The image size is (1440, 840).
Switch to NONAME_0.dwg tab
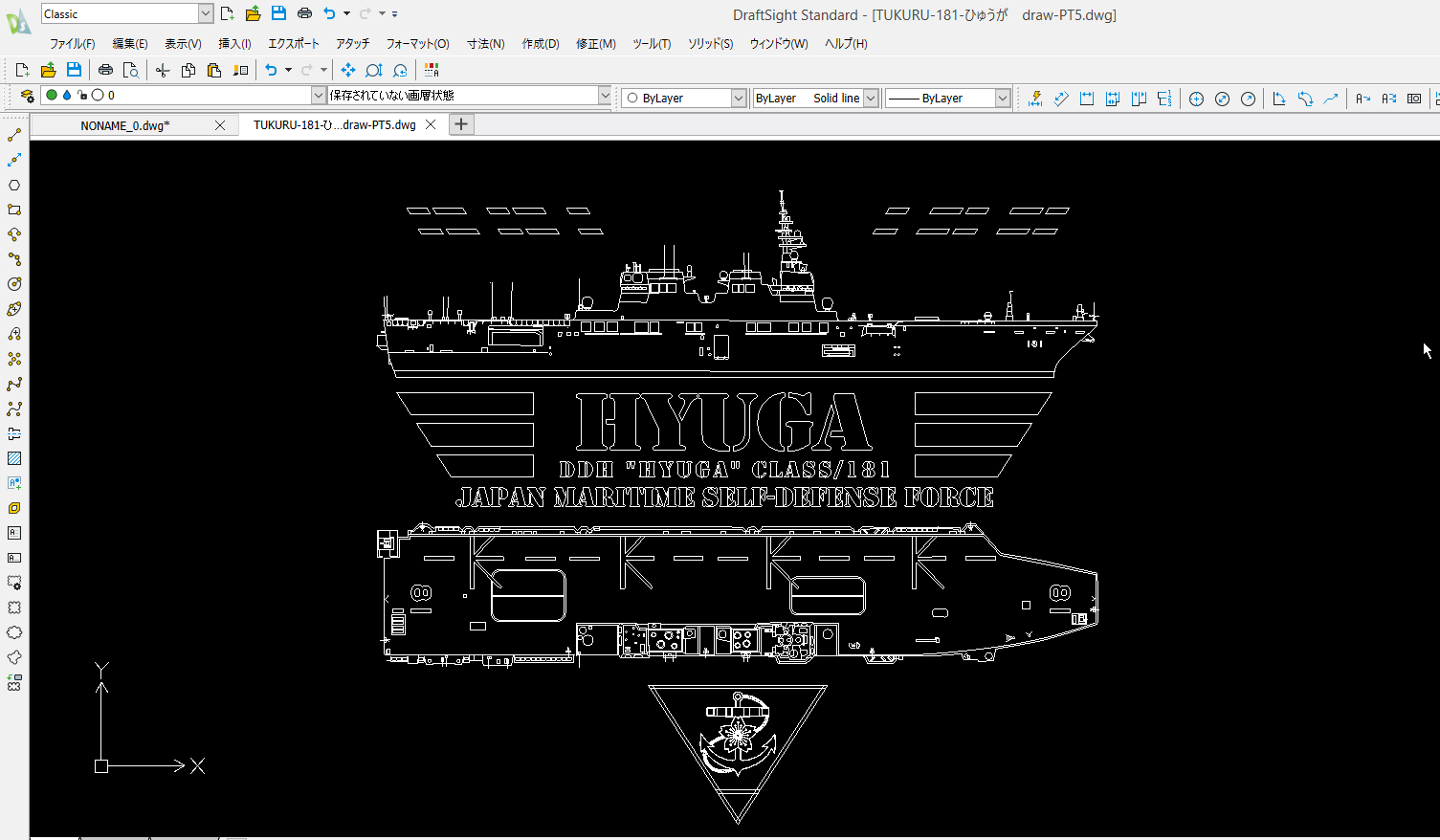coord(125,125)
